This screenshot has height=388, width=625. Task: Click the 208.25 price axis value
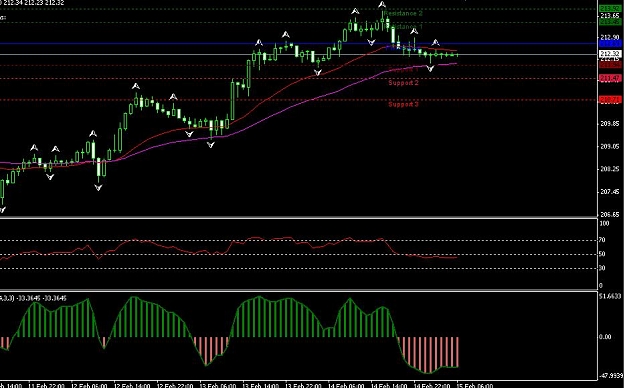(x=610, y=169)
